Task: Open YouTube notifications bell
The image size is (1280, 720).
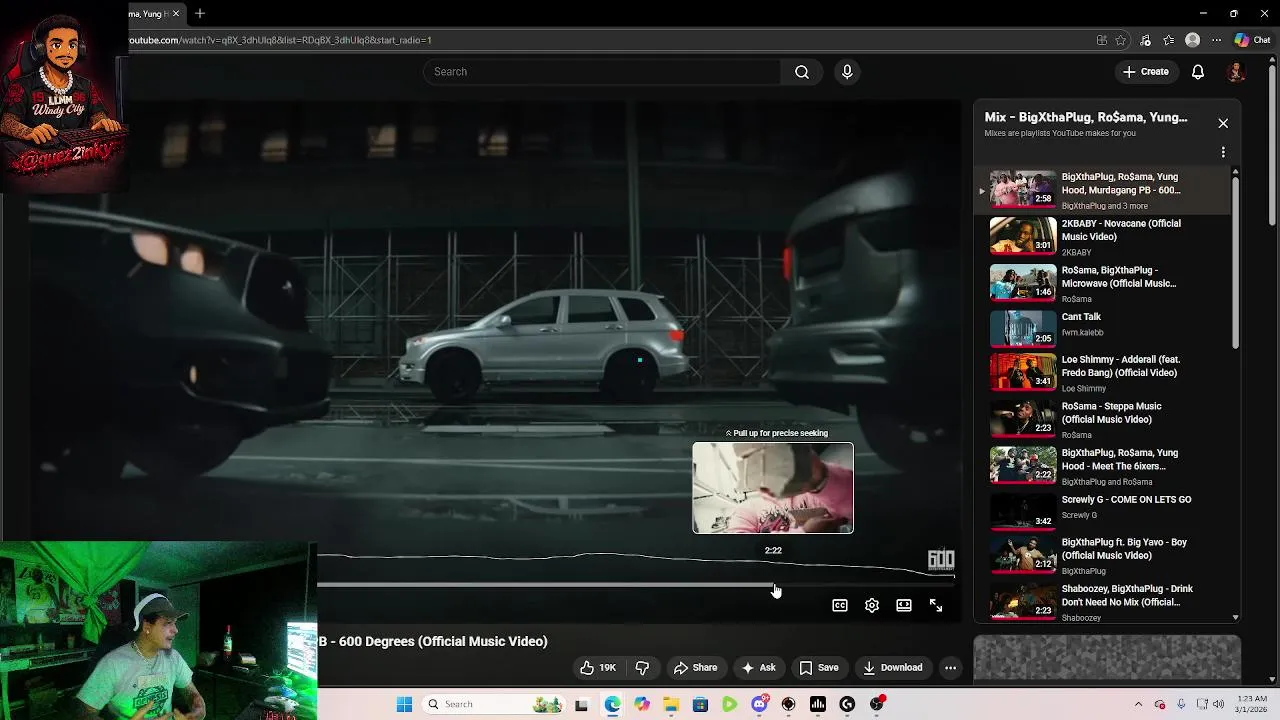Action: pyautogui.click(x=1197, y=72)
